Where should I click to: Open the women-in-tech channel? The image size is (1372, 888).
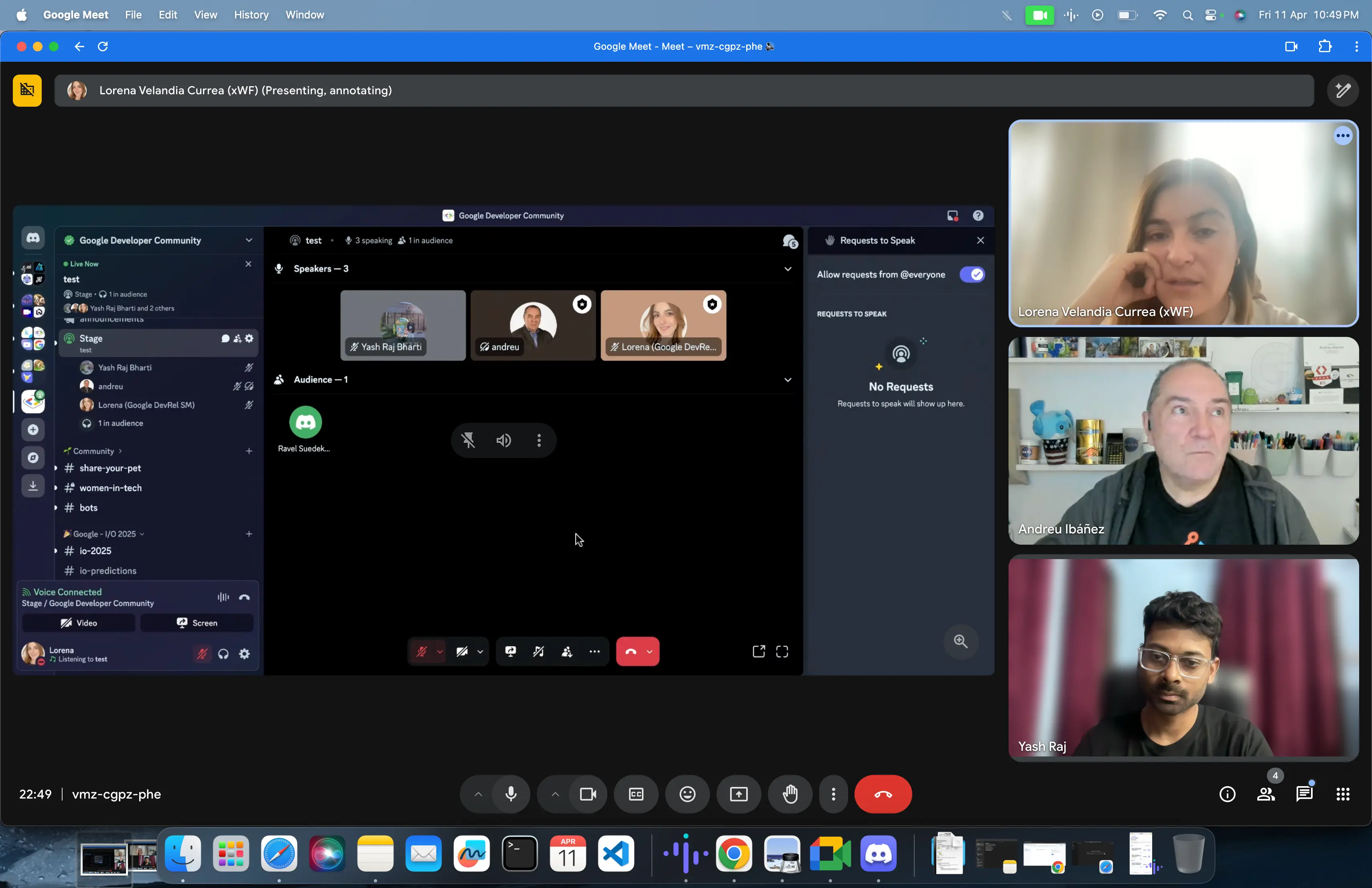tap(110, 487)
